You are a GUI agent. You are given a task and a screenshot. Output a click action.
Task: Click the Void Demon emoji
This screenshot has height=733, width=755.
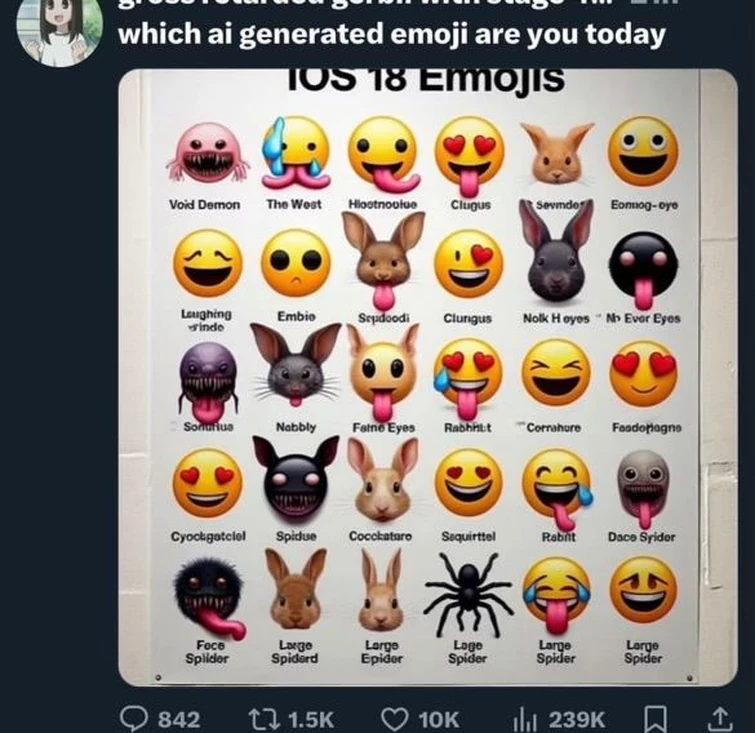tap(207, 153)
